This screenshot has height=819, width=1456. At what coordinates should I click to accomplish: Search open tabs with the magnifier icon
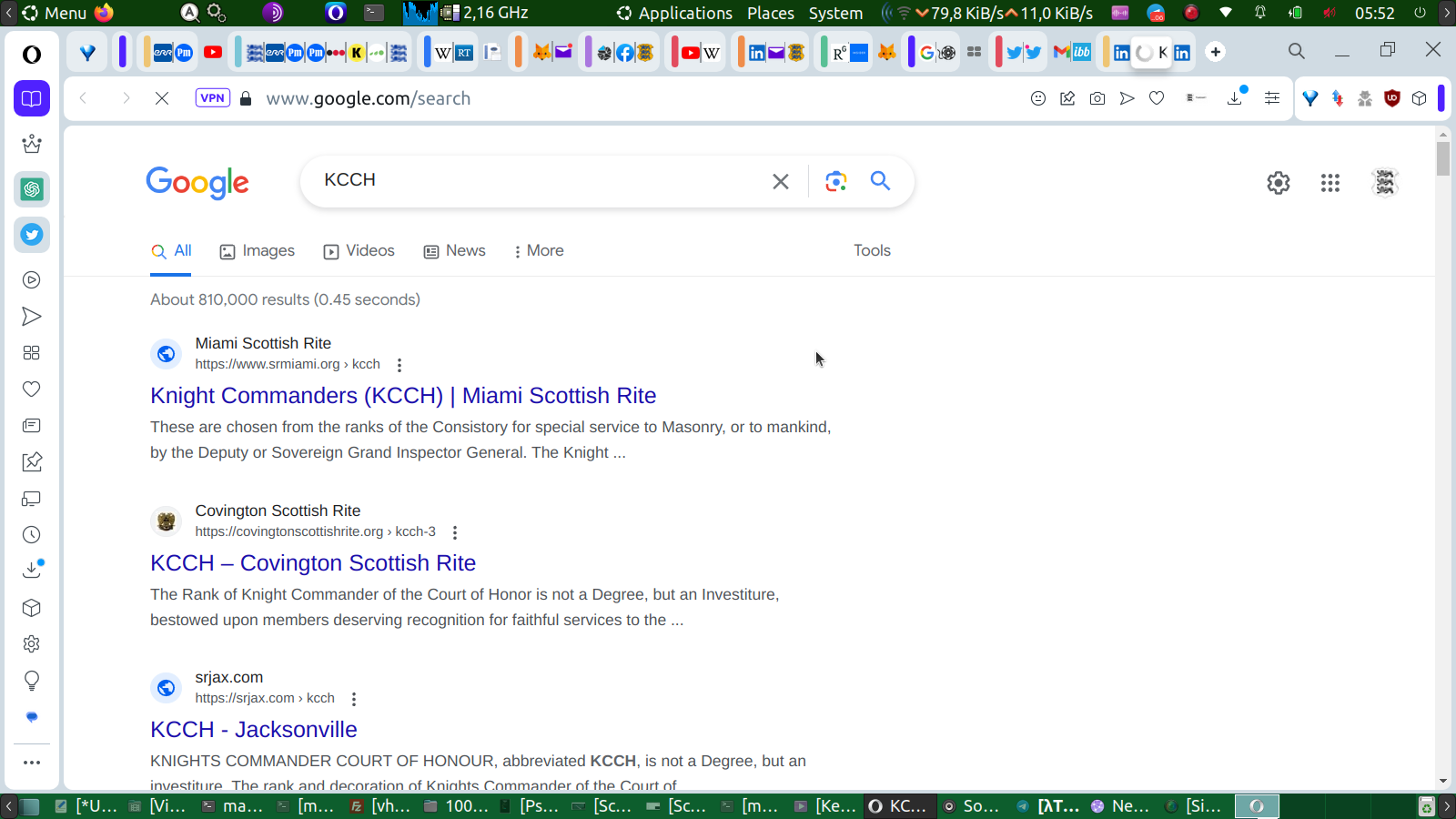pos(1297,51)
